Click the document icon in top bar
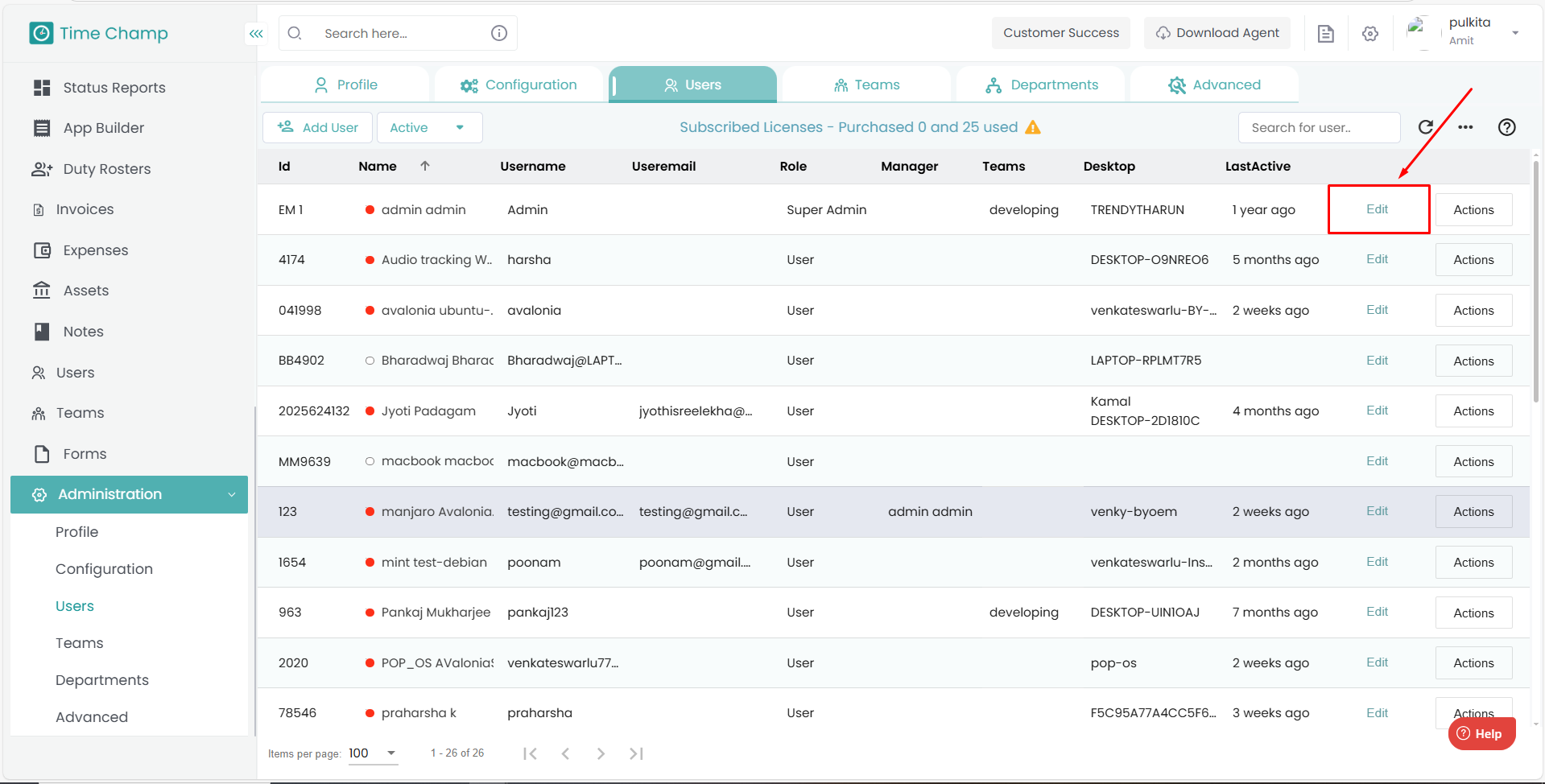This screenshot has height=784, width=1545. 1325,34
